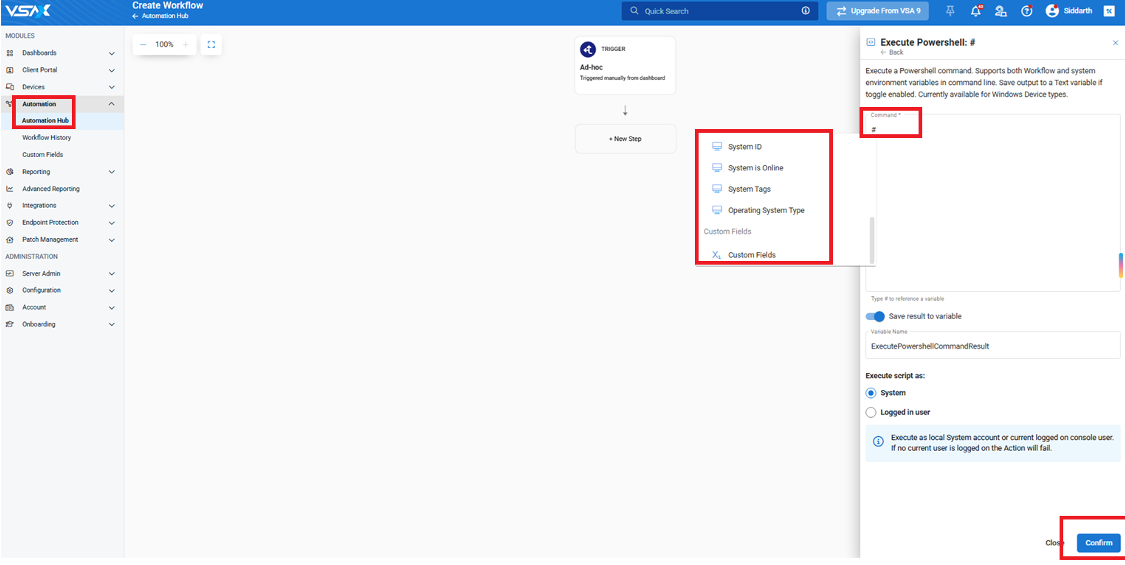Open Workflow History in sidebar
Viewport: 1125px width, 565px height.
[x=47, y=138]
